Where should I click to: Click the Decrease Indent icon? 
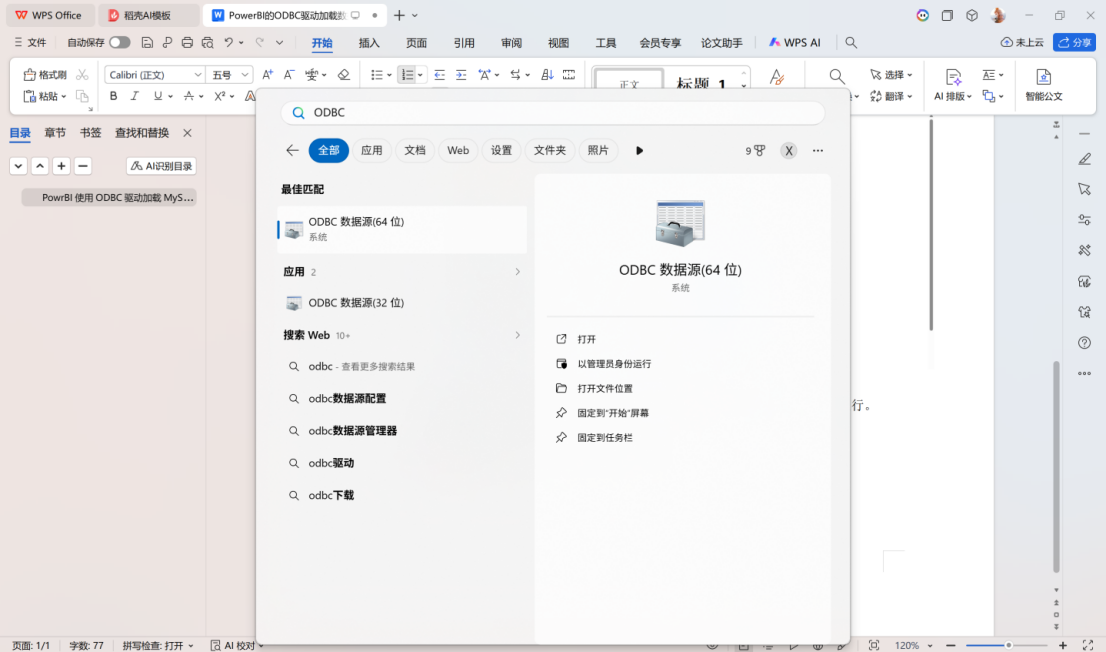click(439, 75)
